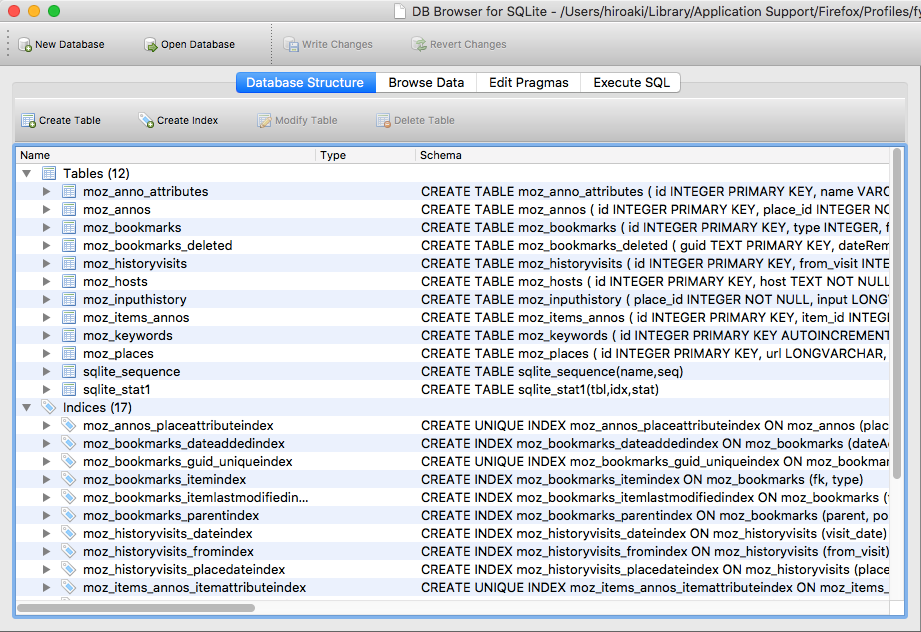The image size is (921, 632).
Task: Collapse the Tables (12) group
Action: coord(26,174)
